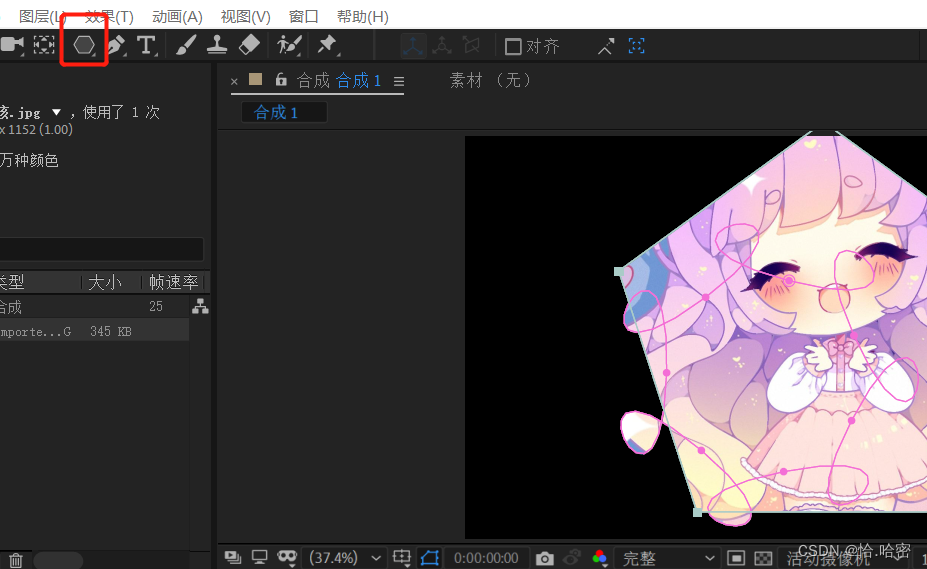The image size is (927, 569).
Task: Click the trash delete icon in project panel
Action: point(16,560)
